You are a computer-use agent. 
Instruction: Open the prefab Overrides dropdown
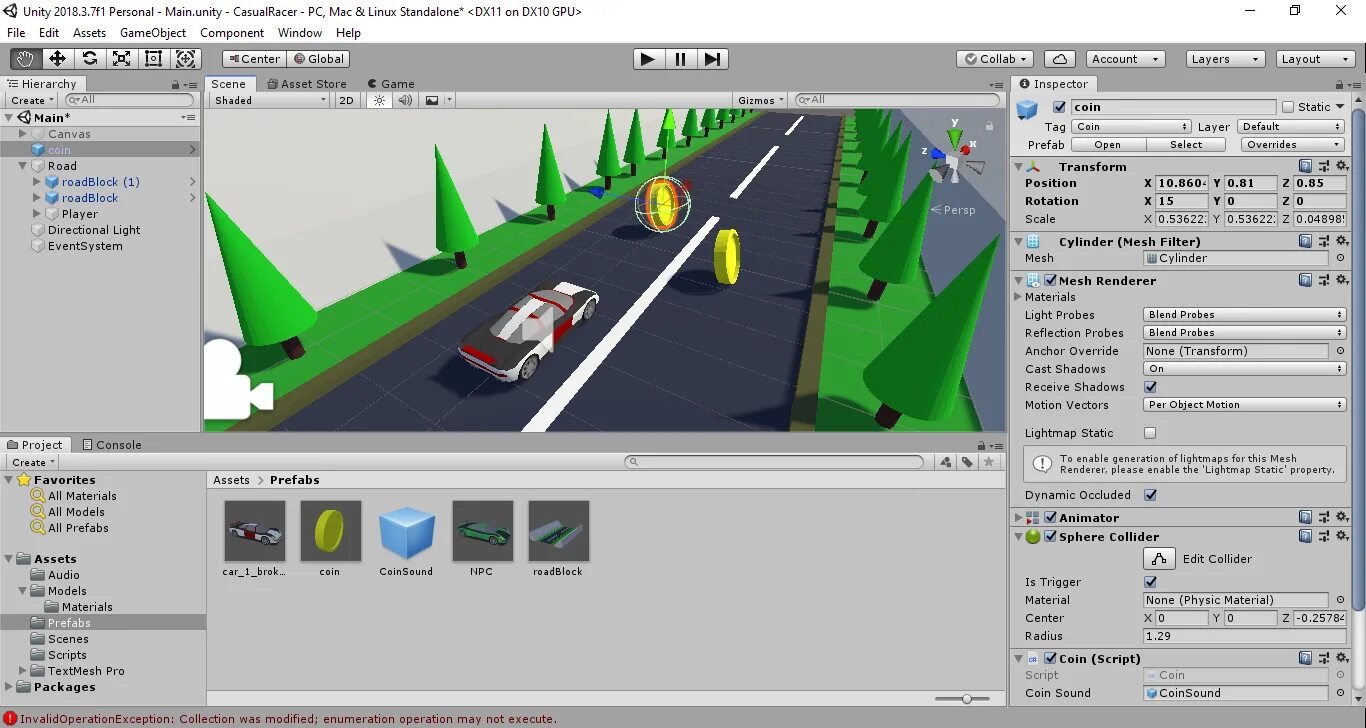click(1291, 145)
